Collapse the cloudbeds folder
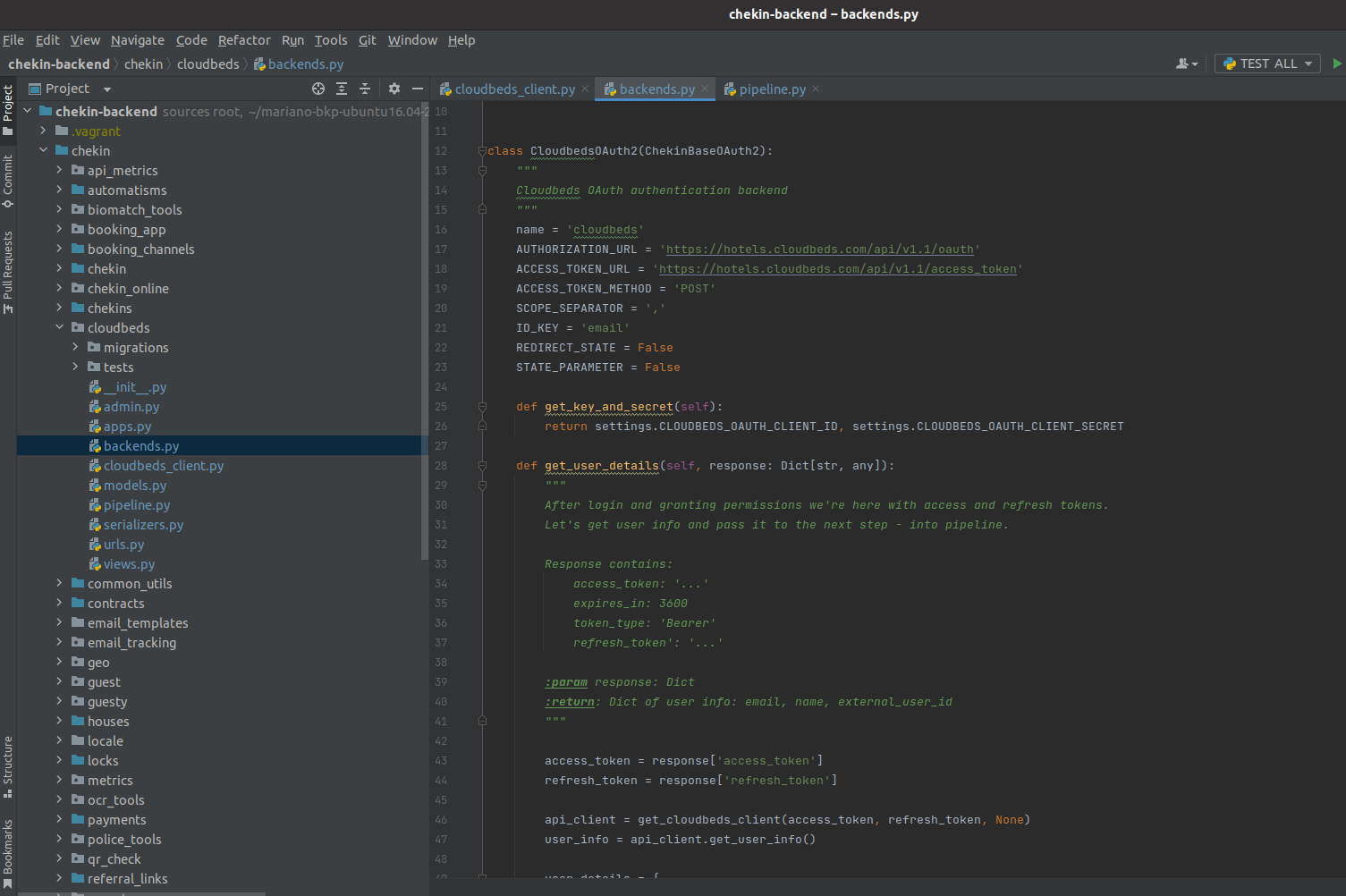 pyautogui.click(x=60, y=327)
